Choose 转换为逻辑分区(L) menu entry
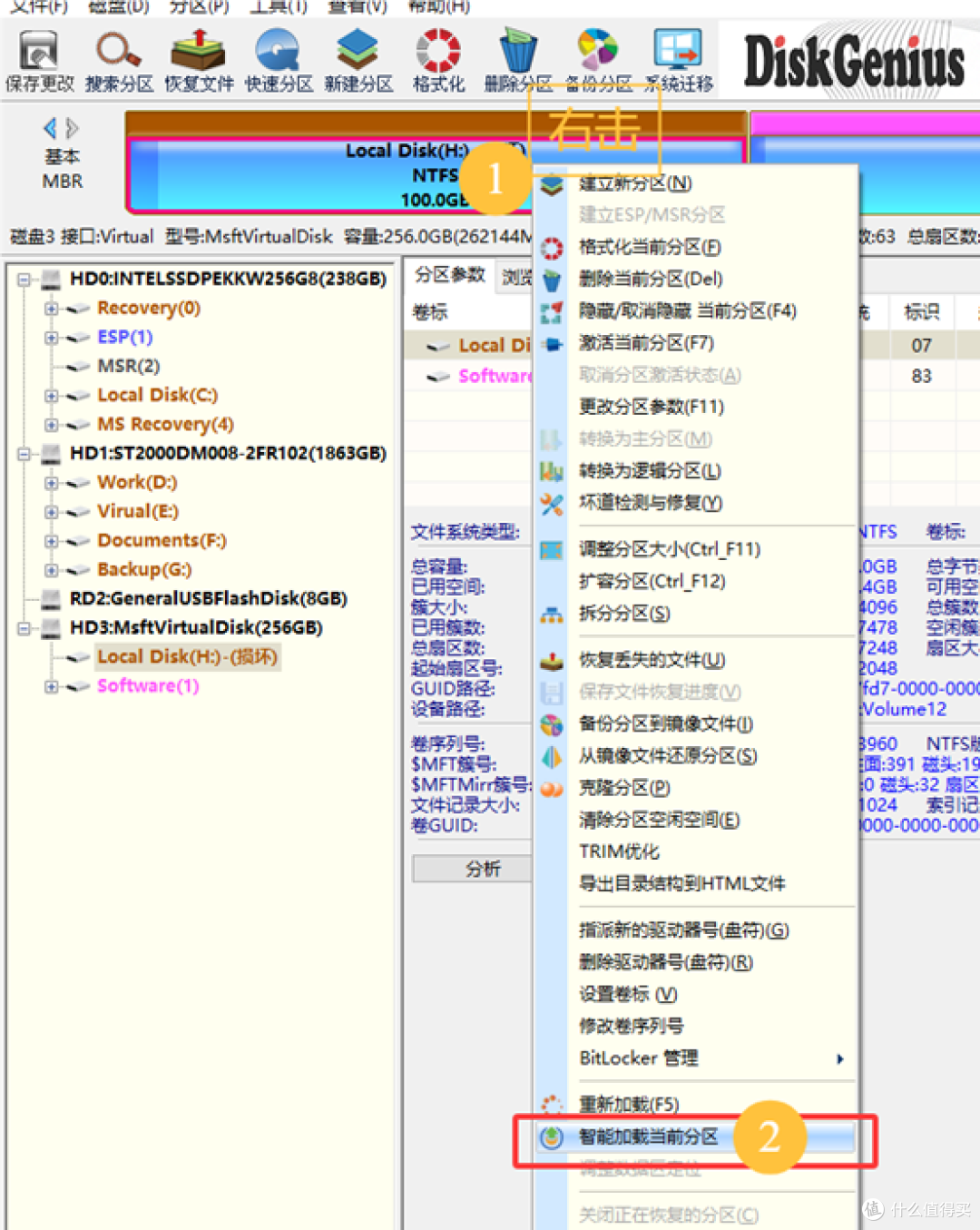Screen dimensions: 980x1230 tap(696, 471)
